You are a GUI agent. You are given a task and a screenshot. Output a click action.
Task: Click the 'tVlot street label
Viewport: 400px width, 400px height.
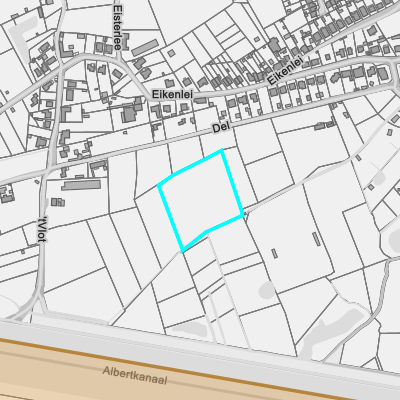[43, 229]
